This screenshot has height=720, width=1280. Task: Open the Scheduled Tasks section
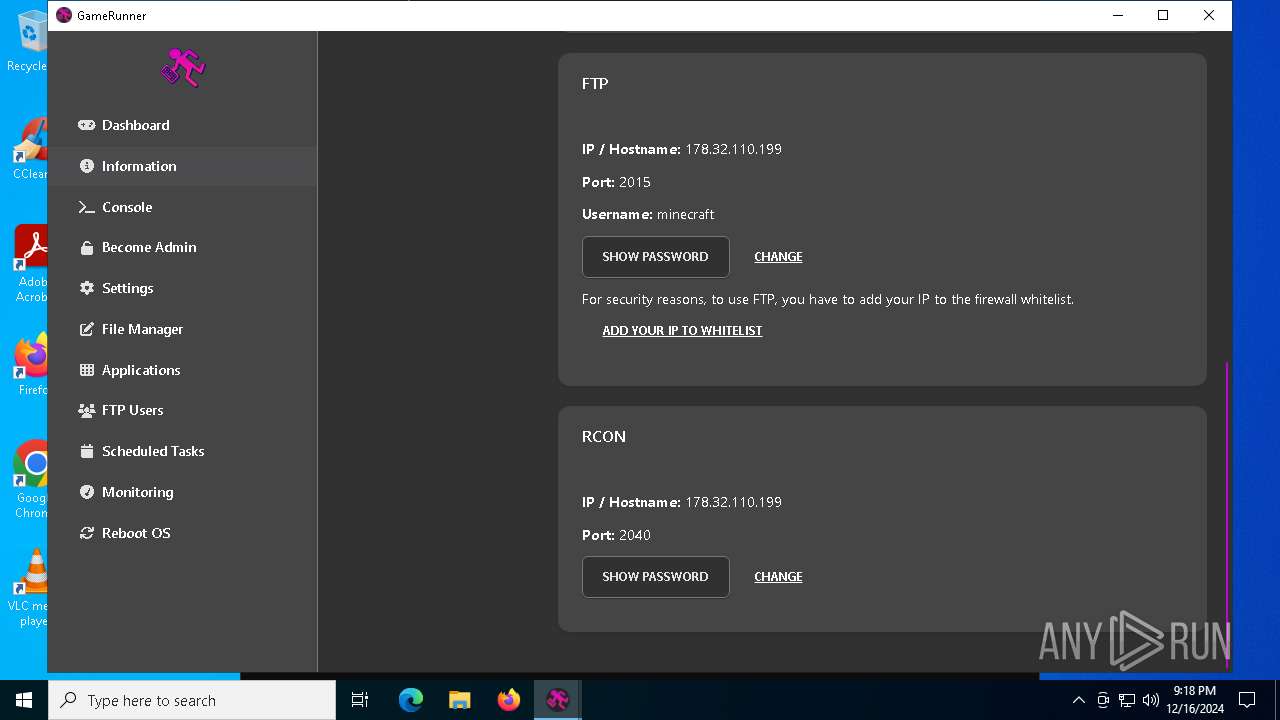click(x=182, y=451)
